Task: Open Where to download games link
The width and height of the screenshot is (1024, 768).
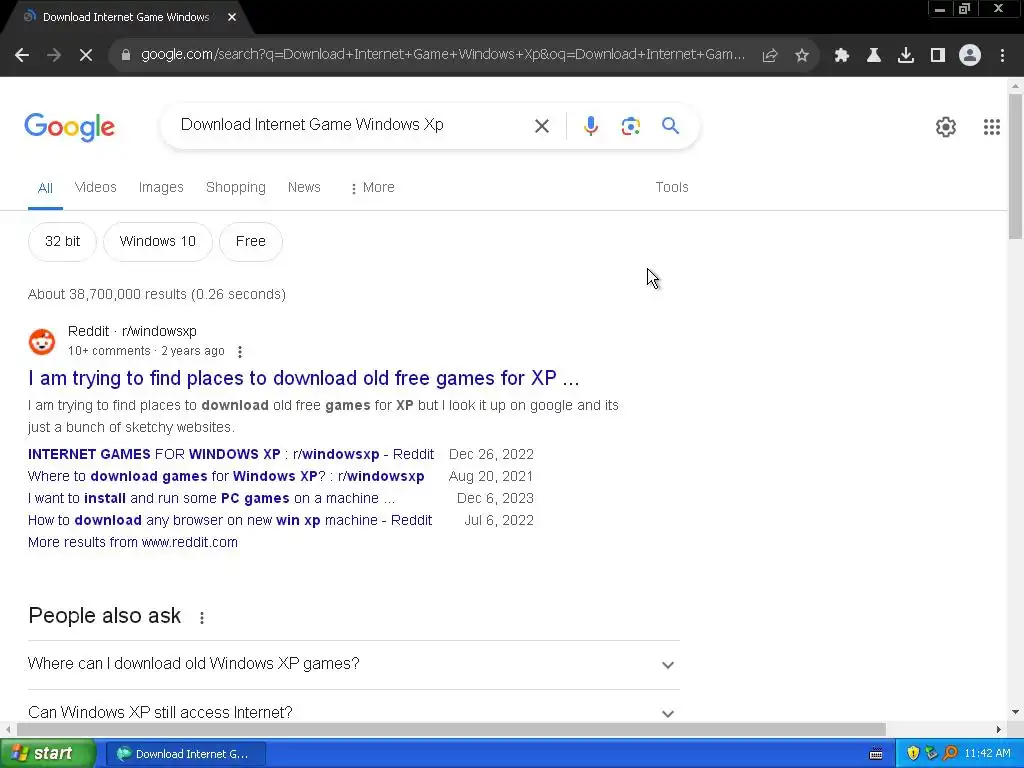Action: coord(226,477)
